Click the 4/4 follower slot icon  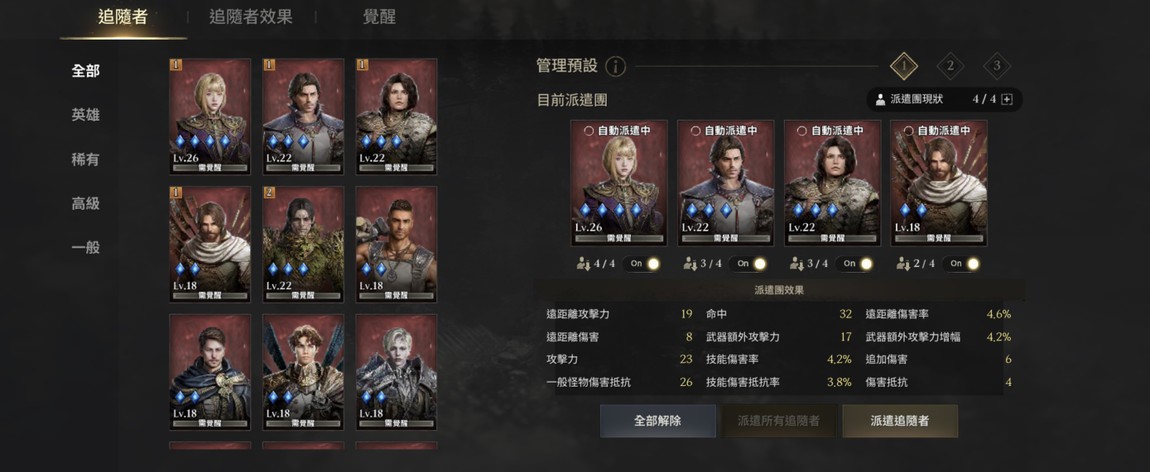click(584, 264)
